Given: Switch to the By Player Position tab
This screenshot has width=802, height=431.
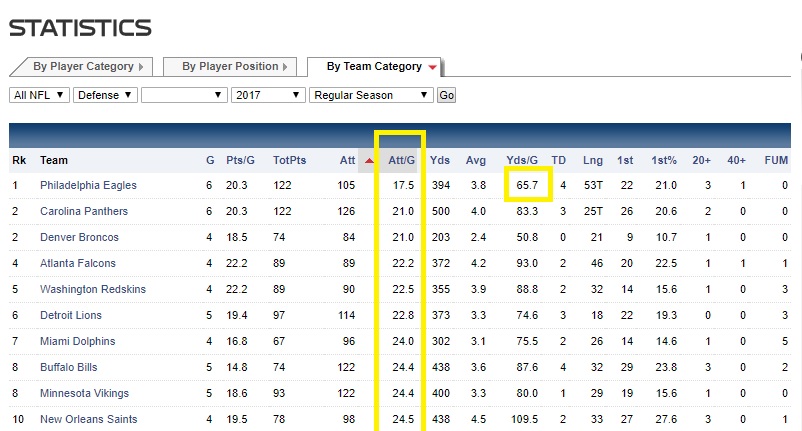Looking at the screenshot, I should (230, 67).
